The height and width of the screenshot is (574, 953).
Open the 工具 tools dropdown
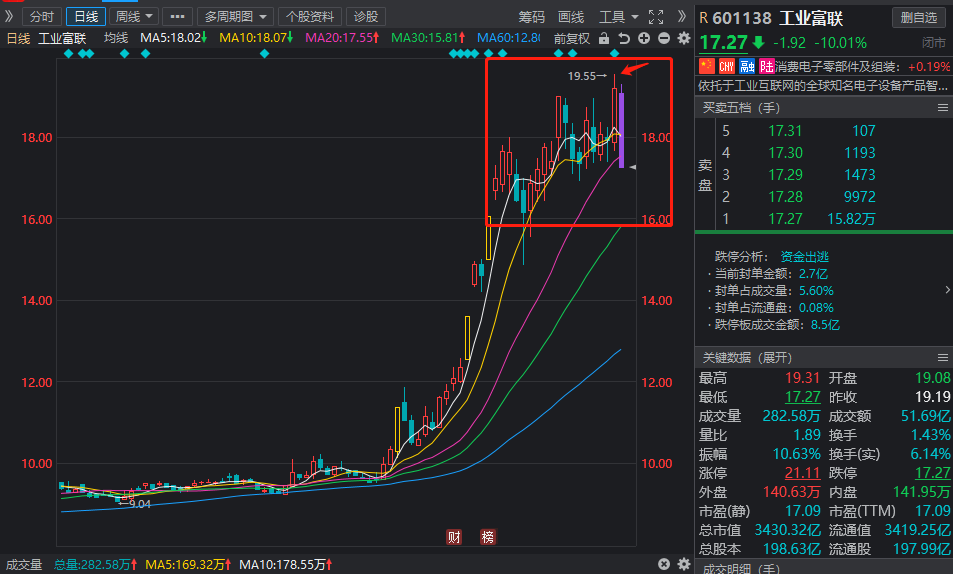[618, 16]
